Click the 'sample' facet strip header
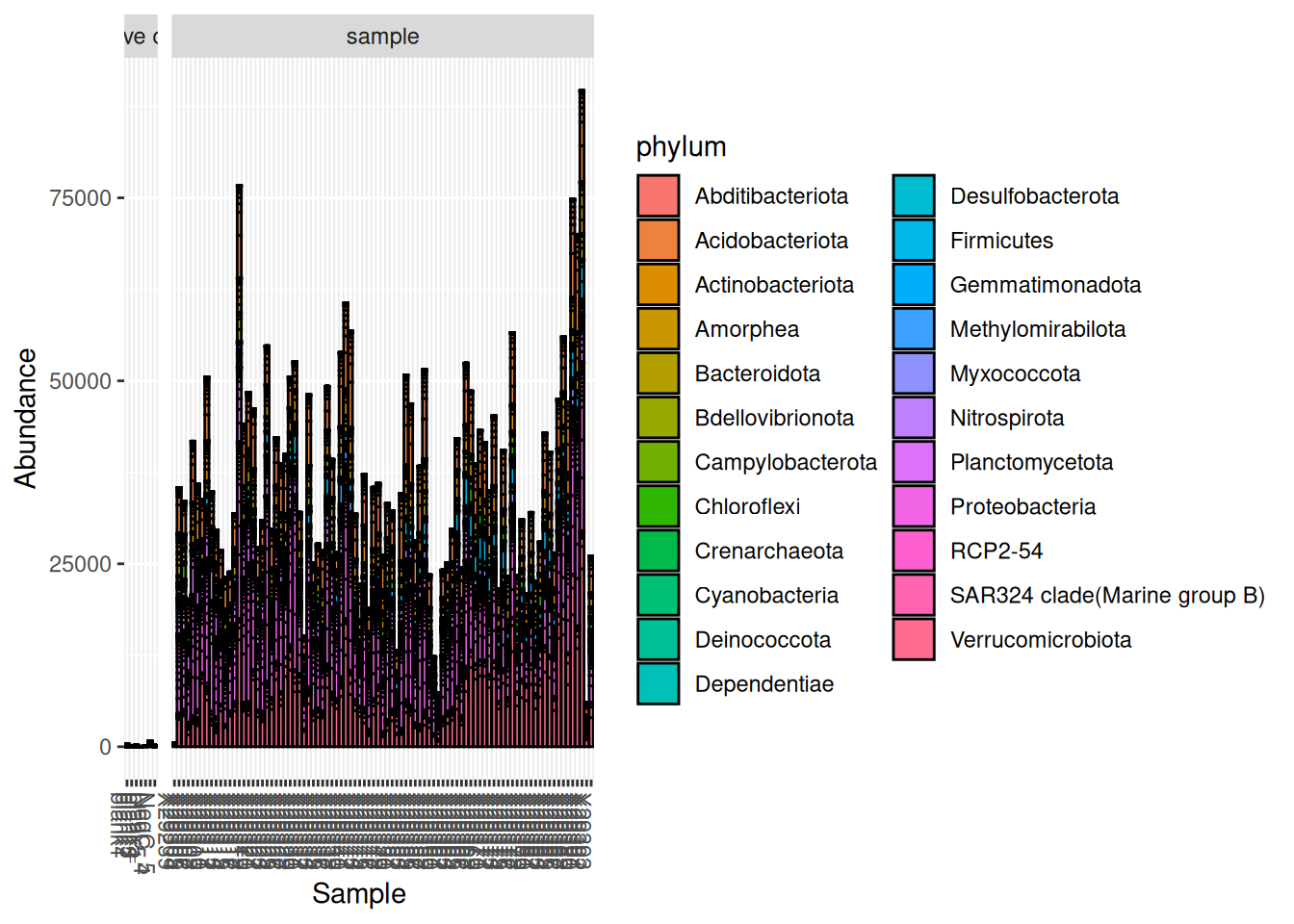Viewport: 1294px width, 924px height. (x=382, y=37)
